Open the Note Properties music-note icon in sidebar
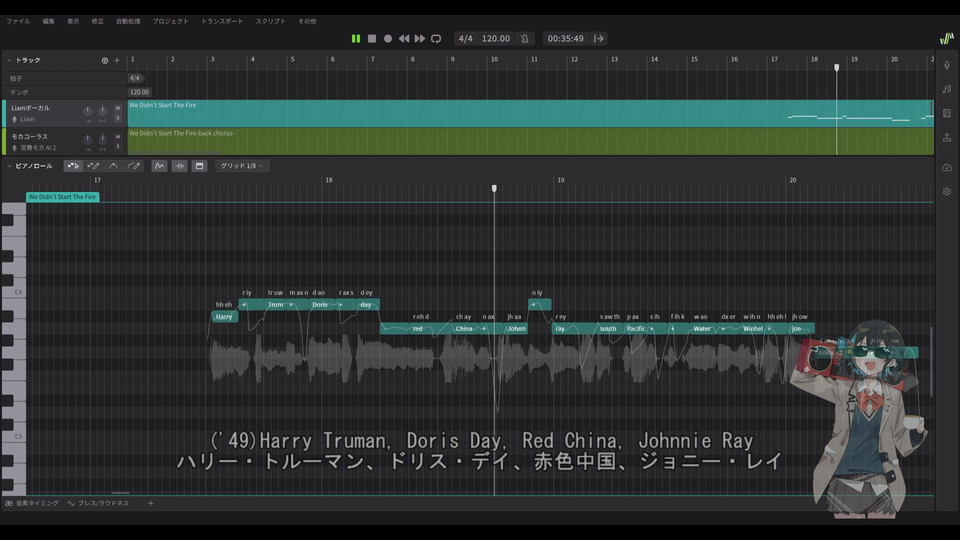 pyautogui.click(x=947, y=89)
